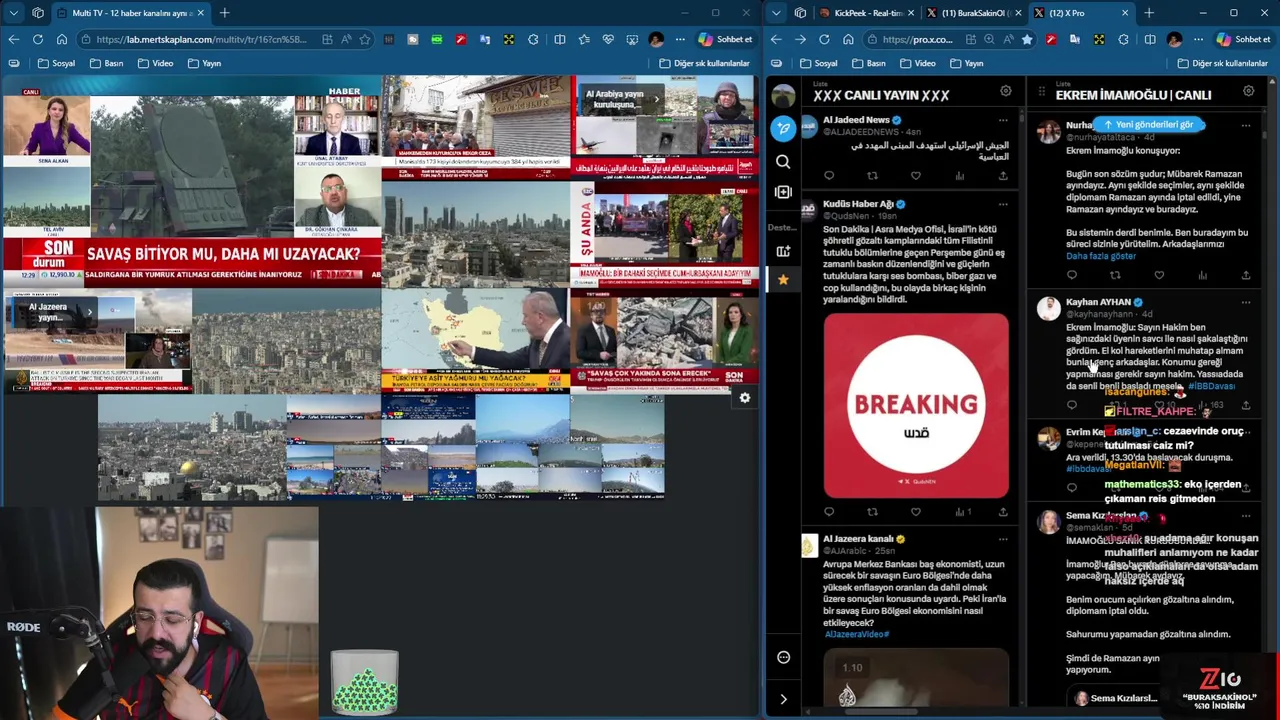This screenshot has width=1280, height=720.
Task: Compose a new post in X Pro
Action: coord(783,128)
